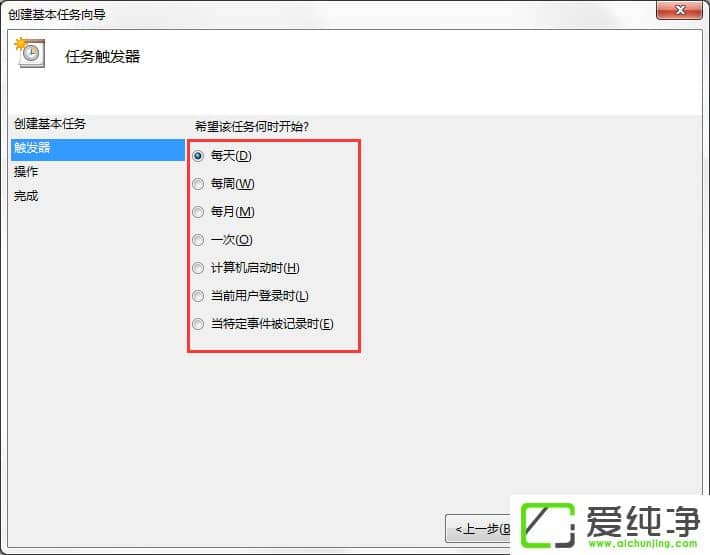Open the 操作 step in sidebar
The width and height of the screenshot is (710, 555).
26,172
